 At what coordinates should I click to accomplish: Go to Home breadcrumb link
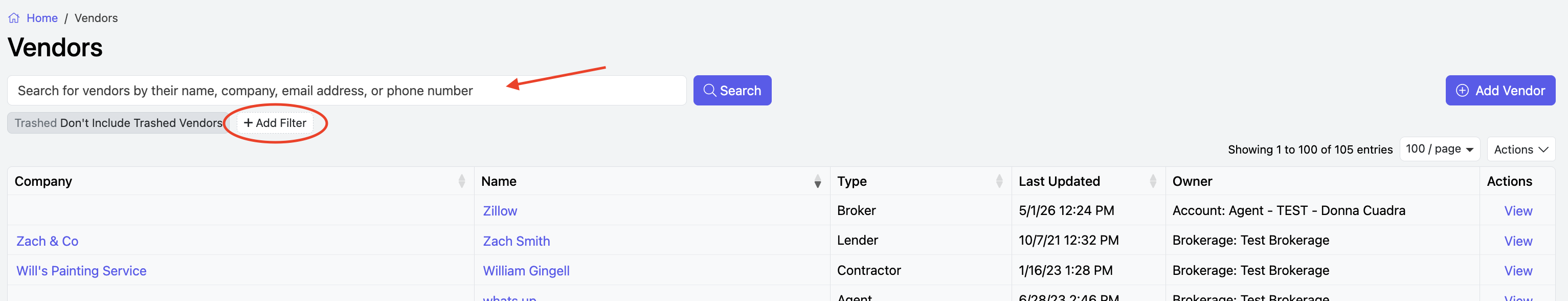[x=42, y=18]
